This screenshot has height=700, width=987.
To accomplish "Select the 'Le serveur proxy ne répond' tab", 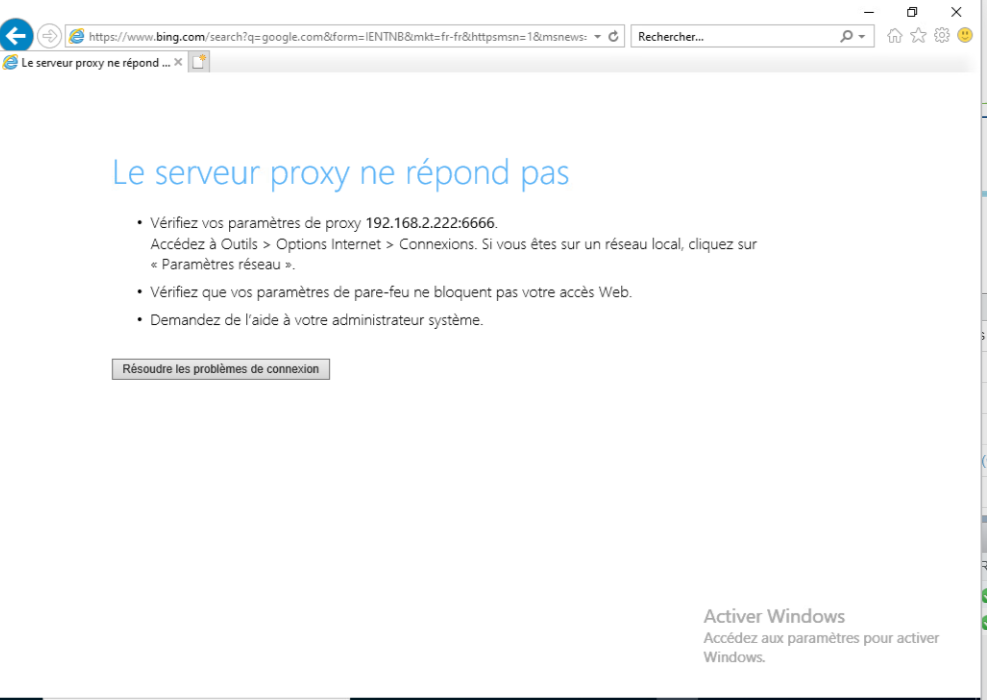I will (x=89, y=62).
